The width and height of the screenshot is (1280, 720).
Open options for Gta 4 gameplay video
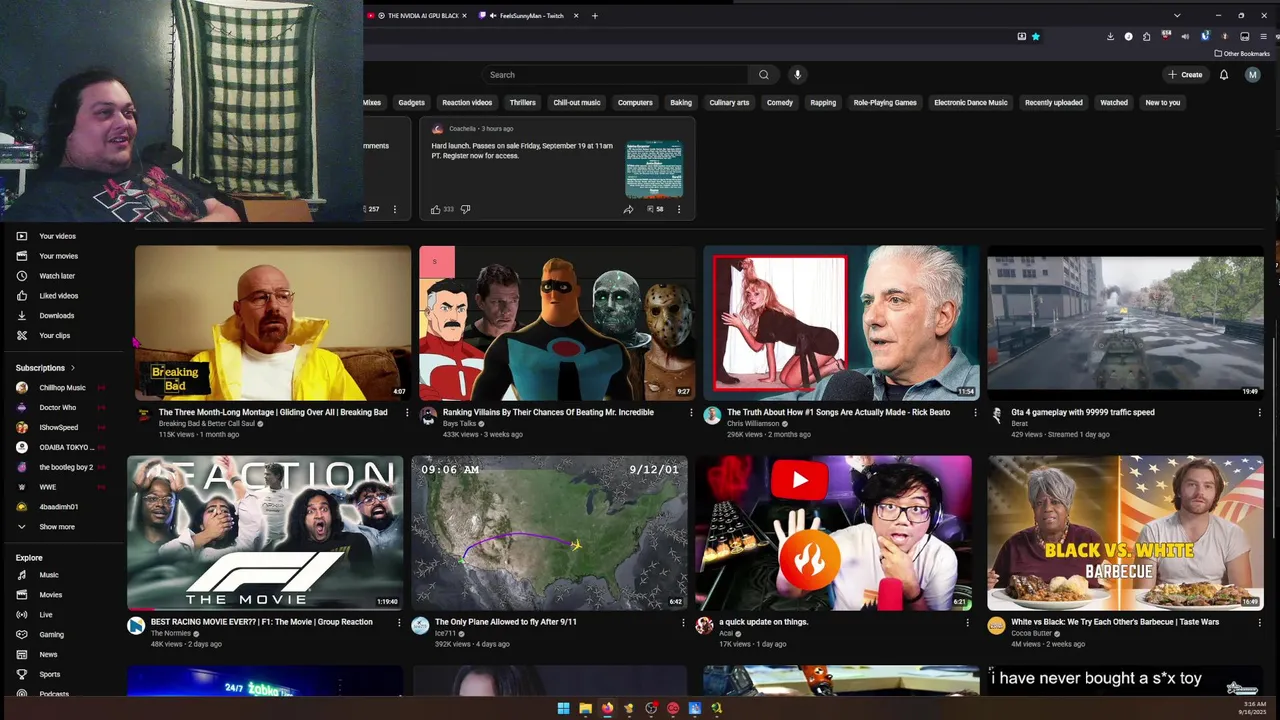[x=1259, y=412]
